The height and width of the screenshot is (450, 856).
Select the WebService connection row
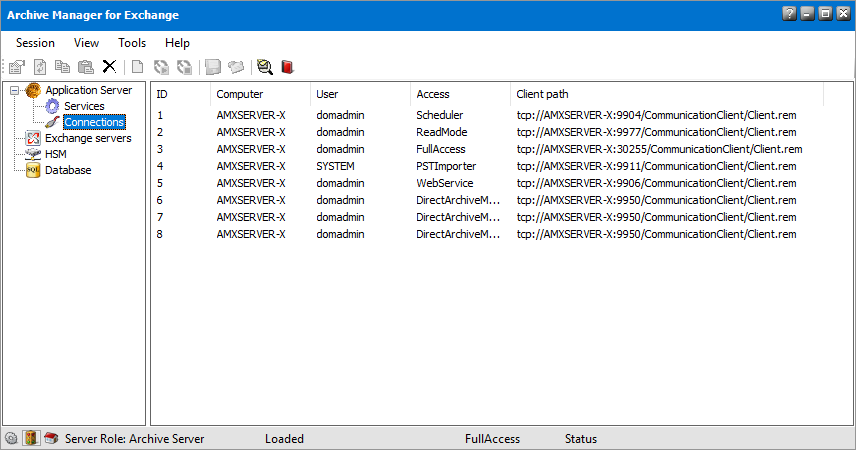(x=487, y=183)
